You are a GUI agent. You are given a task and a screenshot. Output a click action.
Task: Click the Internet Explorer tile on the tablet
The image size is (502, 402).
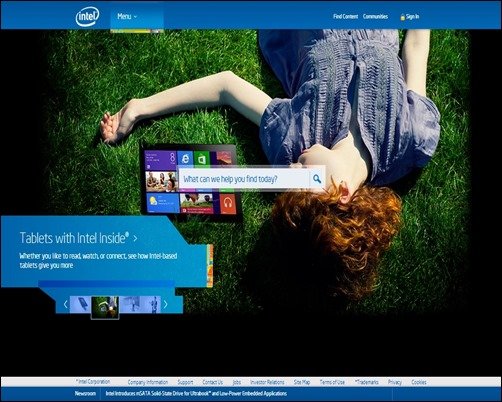click(185, 159)
